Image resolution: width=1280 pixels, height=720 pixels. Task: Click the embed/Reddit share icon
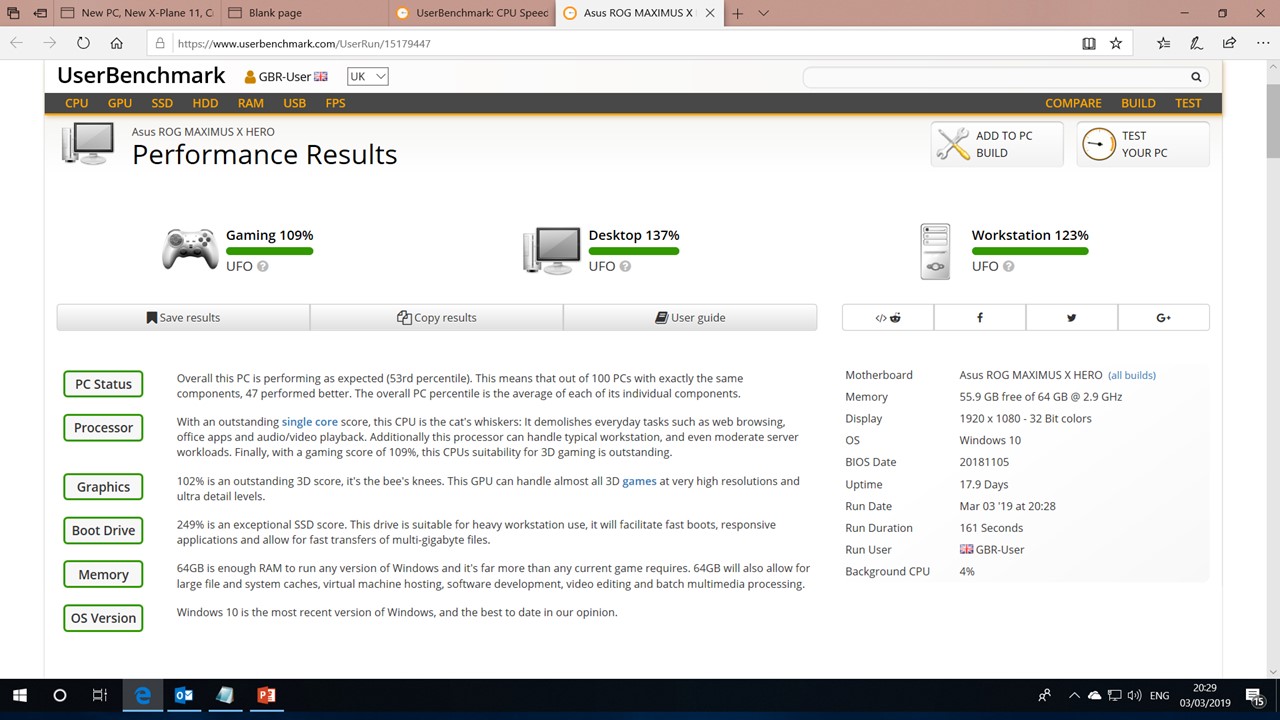(x=887, y=317)
